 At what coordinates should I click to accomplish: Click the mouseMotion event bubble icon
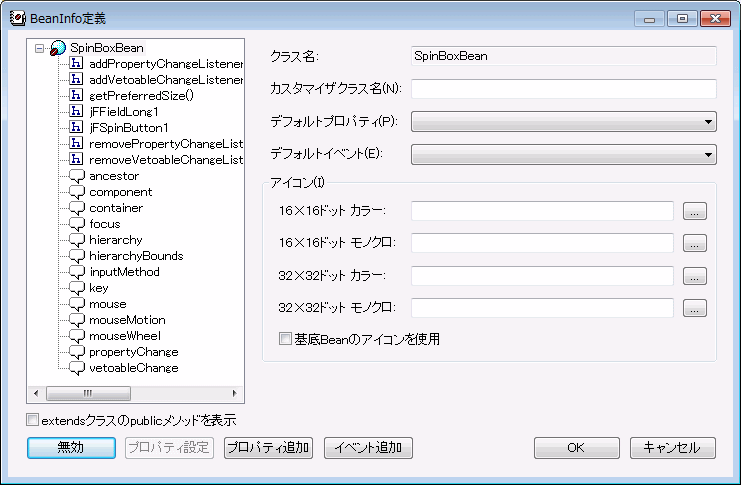(x=77, y=320)
